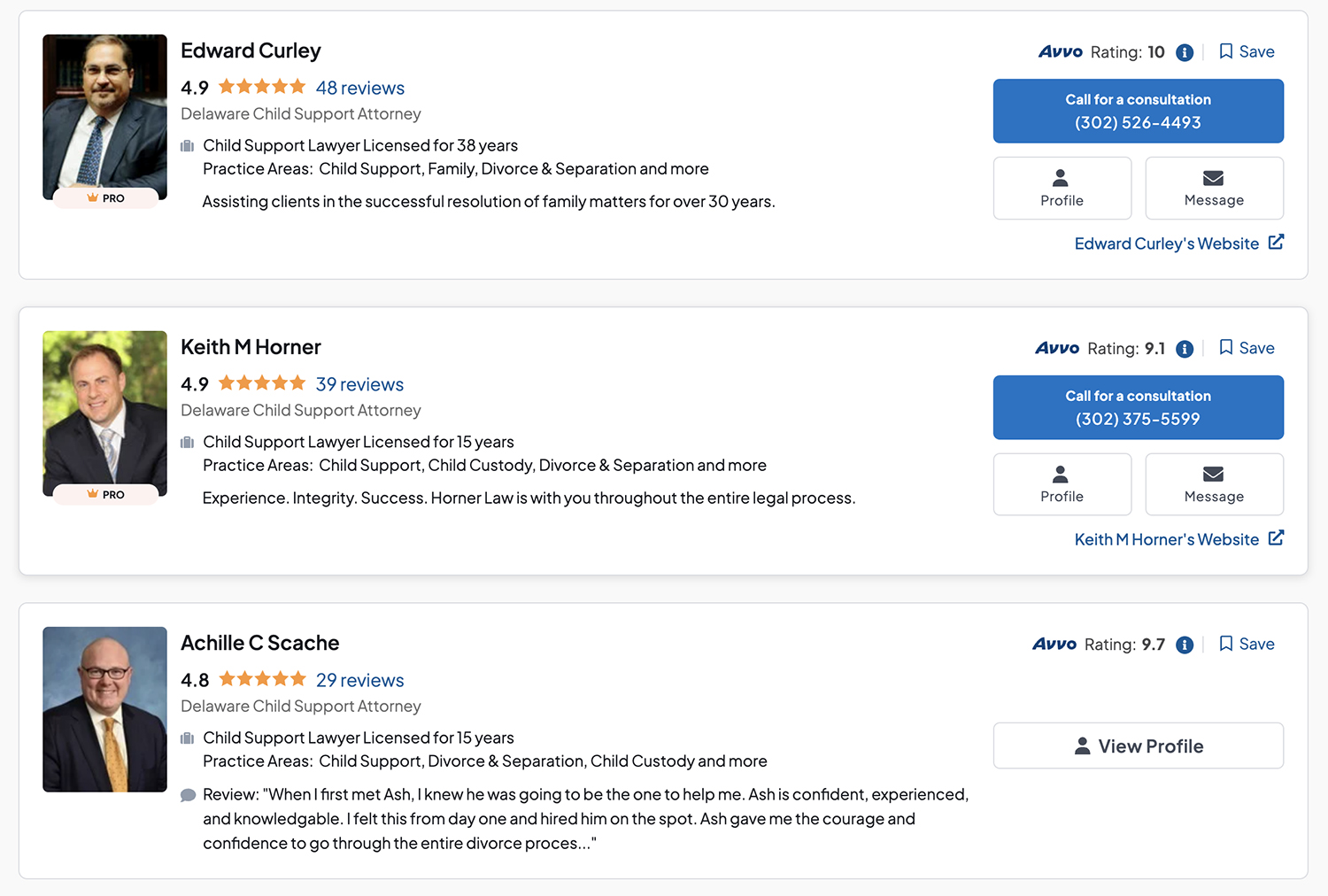
Task: Send a Message to Edward Curley
Action: (x=1214, y=188)
